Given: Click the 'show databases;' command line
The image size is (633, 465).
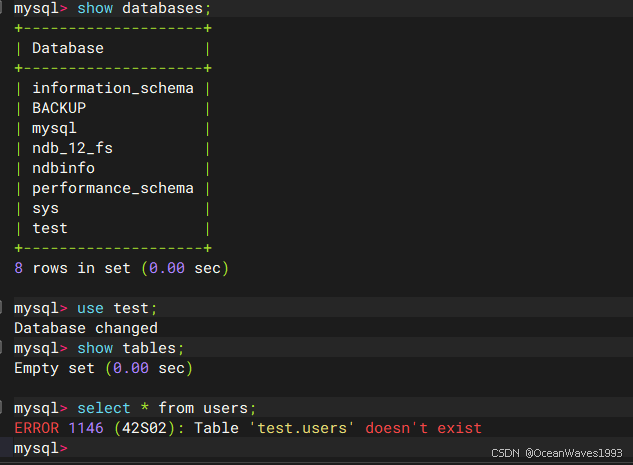Looking at the screenshot, I should point(112,8).
